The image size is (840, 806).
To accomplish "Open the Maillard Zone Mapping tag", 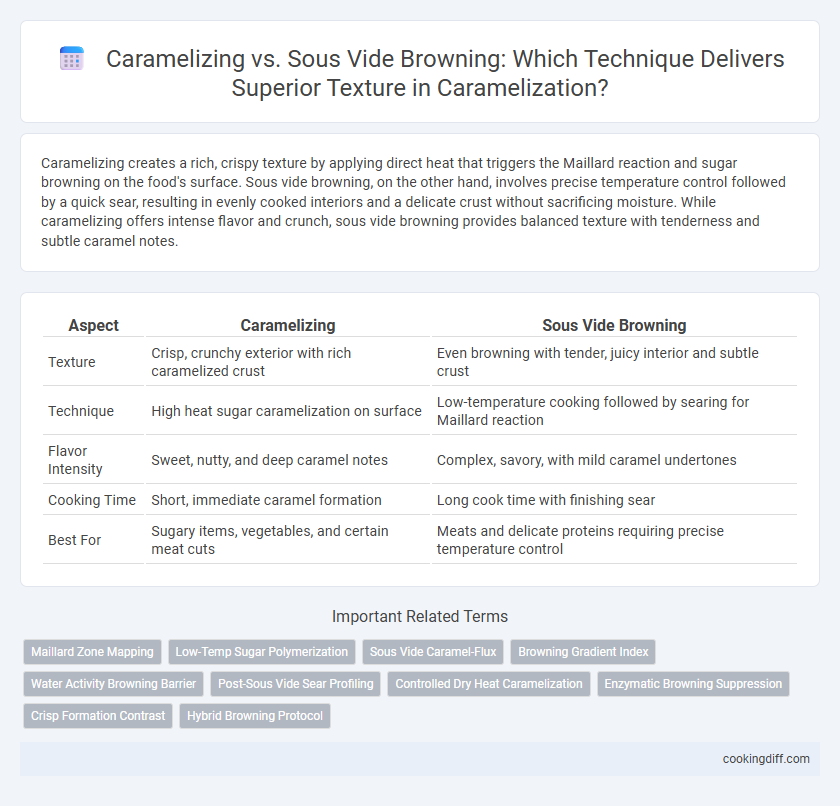I will [x=92, y=652].
